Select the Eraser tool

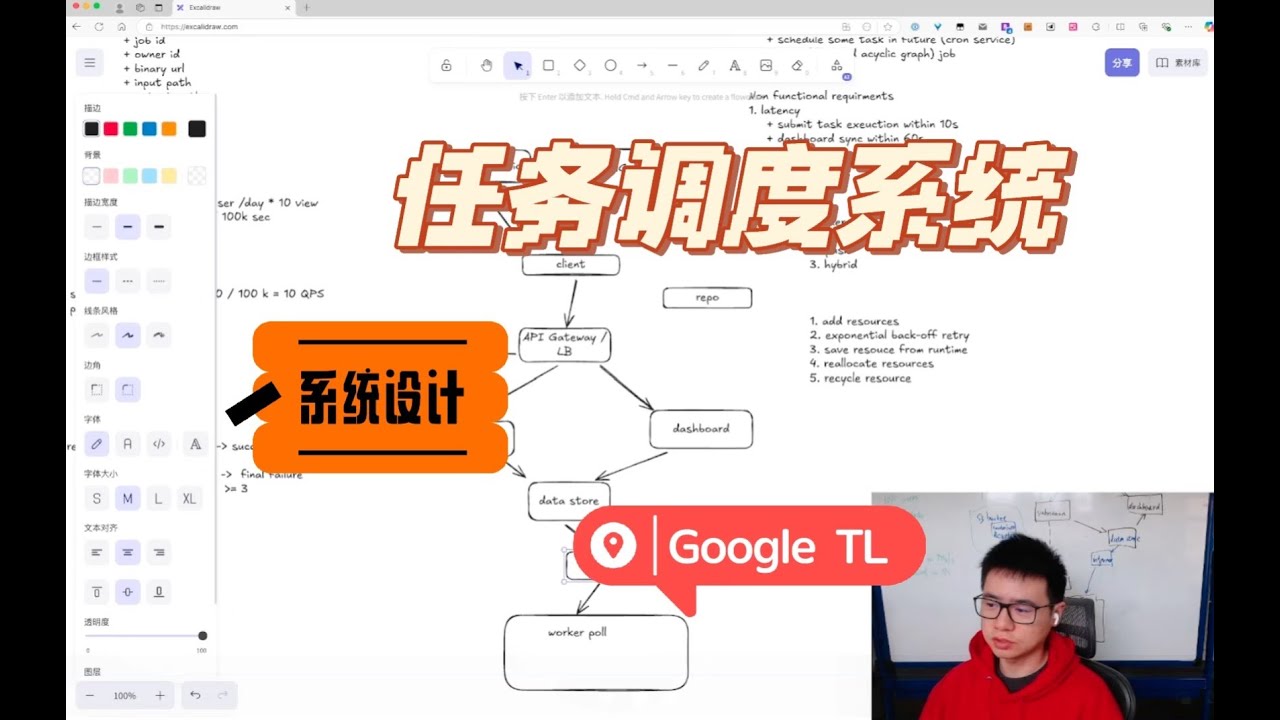[797, 66]
